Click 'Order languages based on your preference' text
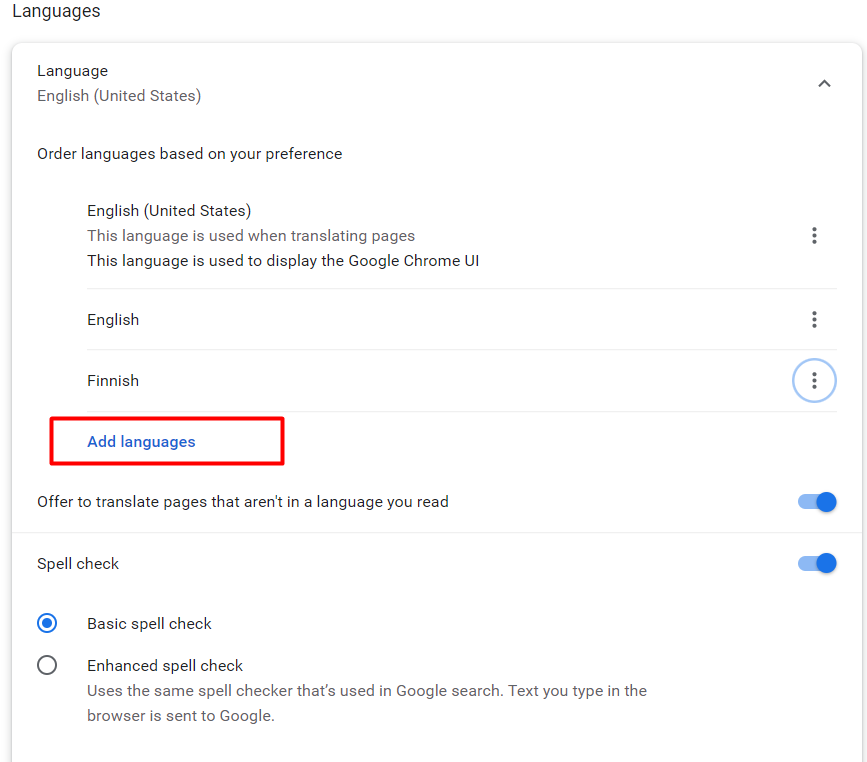This screenshot has height=762, width=867. 190,154
